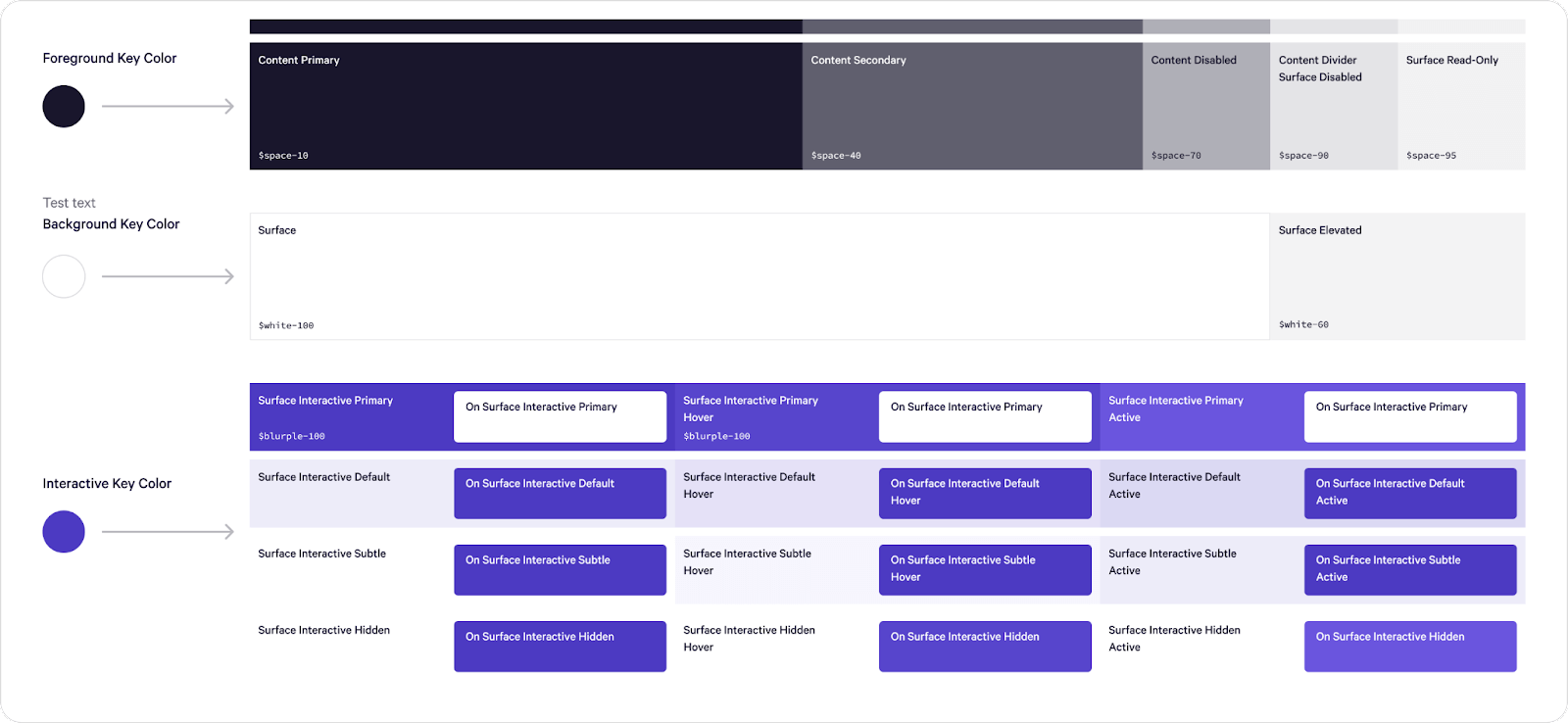The height and width of the screenshot is (723, 1568).
Task: Click the Surface Interactive Hidden Active label
Action: tap(1174, 639)
